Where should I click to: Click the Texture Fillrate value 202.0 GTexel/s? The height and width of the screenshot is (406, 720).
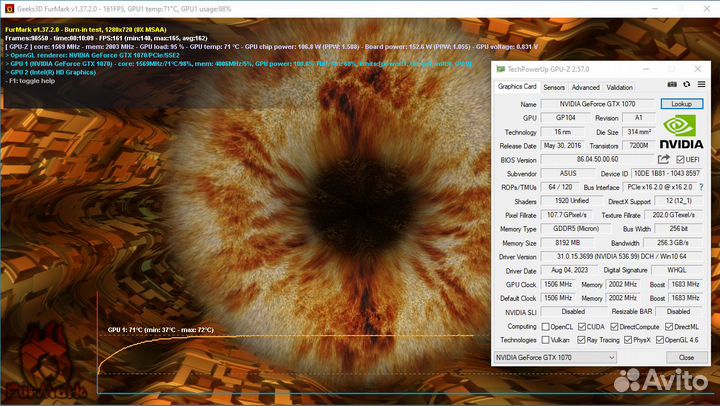click(674, 214)
